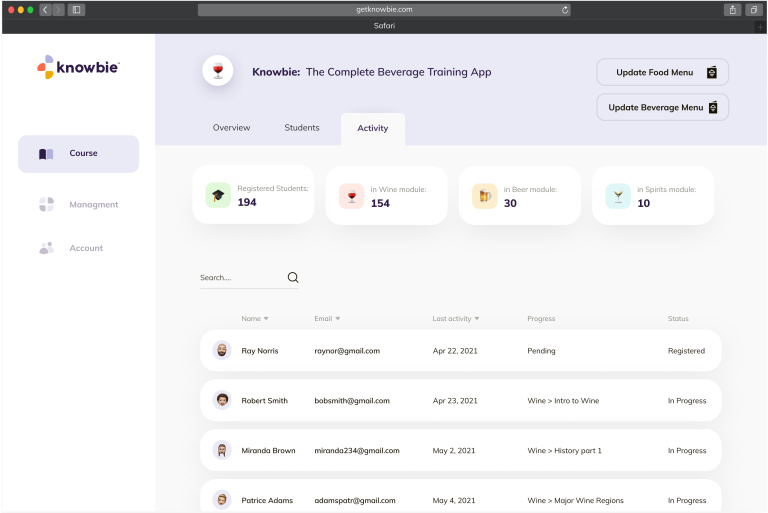Click the Knowbie logo in sidebar

point(78,67)
